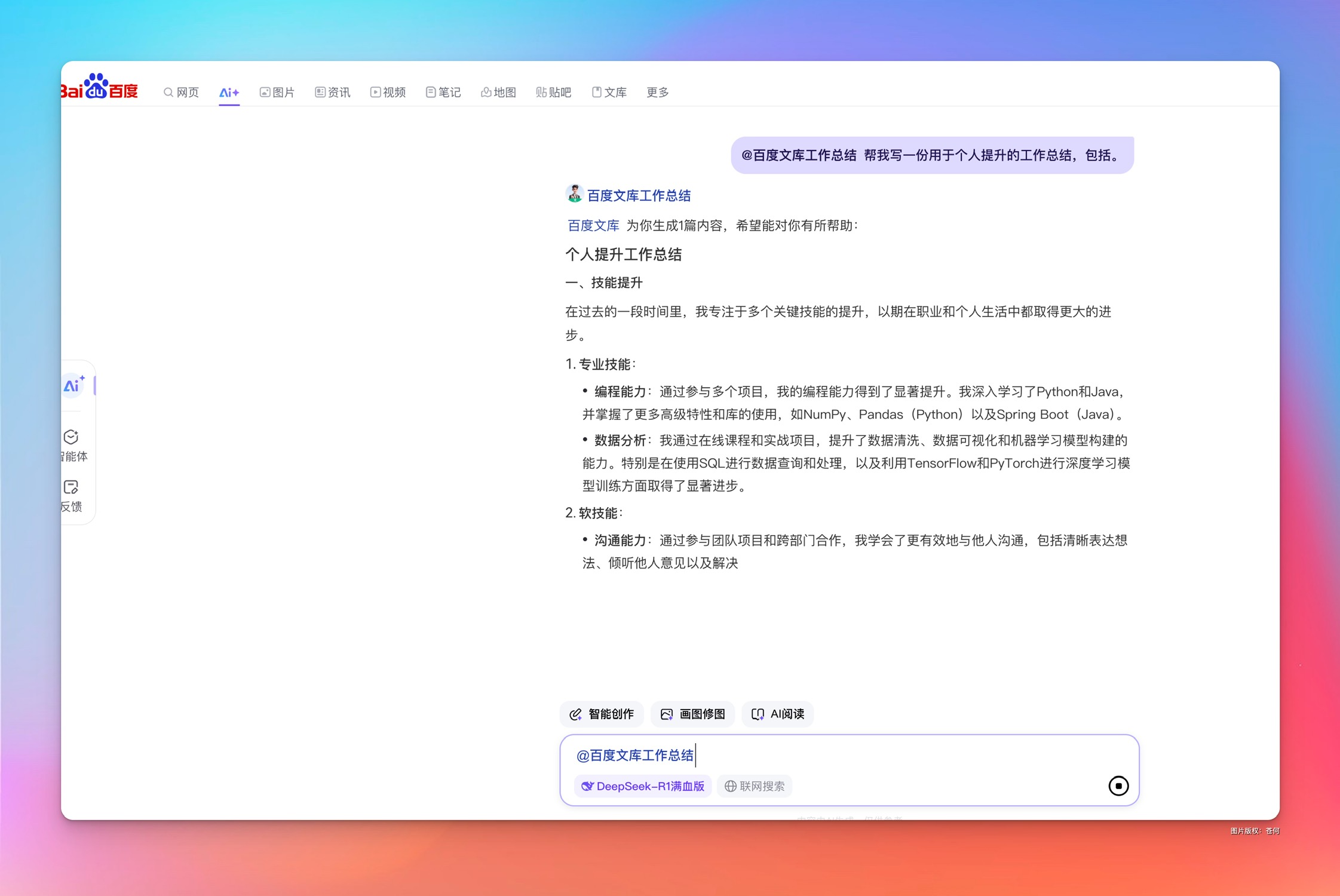The width and height of the screenshot is (1340, 896).
Task: Open the 网页 search tab
Action: click(181, 92)
